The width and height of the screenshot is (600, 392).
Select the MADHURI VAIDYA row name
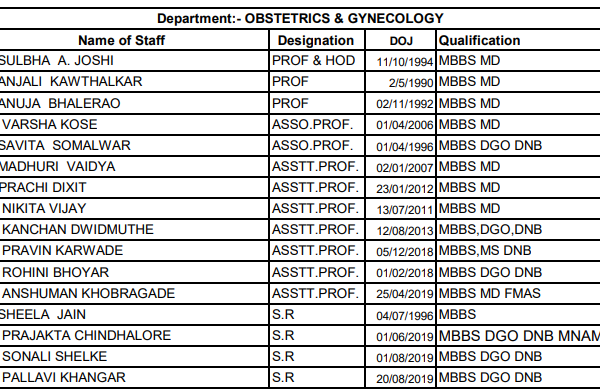coord(57,167)
